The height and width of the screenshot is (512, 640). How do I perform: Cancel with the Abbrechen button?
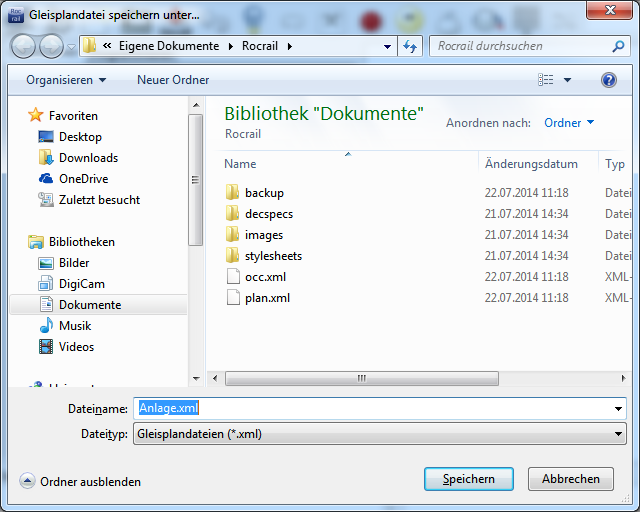pos(570,479)
